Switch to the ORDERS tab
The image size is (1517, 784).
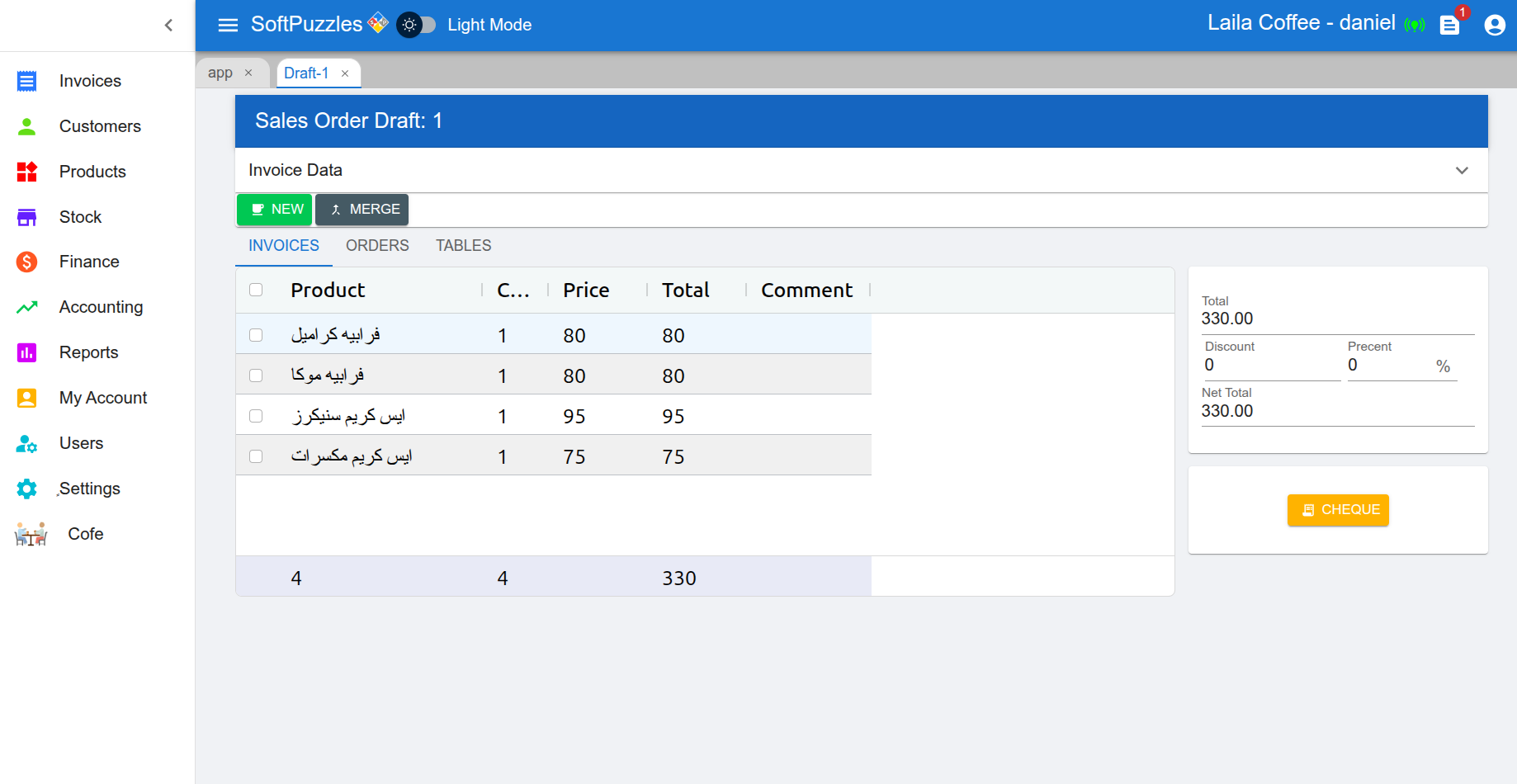[x=377, y=246]
